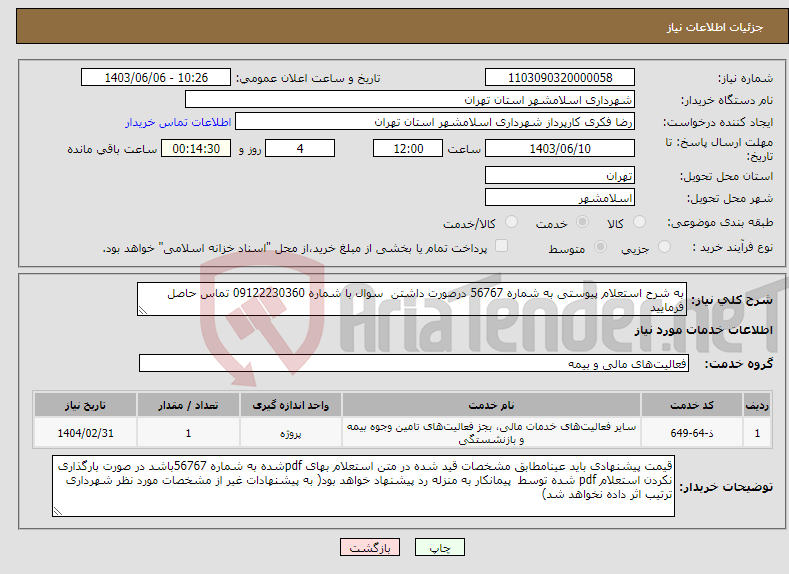The width and height of the screenshot is (789, 574).
Task: Click the ردیف column header
Action: pos(757,405)
